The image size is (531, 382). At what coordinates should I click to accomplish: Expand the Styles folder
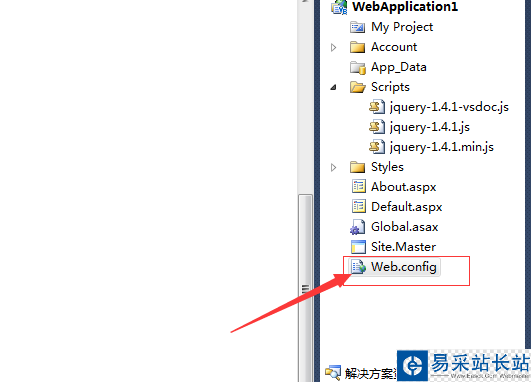tap(334, 167)
